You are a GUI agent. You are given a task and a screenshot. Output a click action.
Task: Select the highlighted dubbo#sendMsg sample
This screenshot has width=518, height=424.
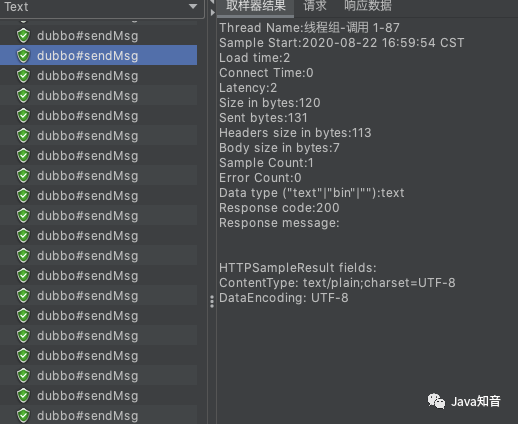coord(99,55)
